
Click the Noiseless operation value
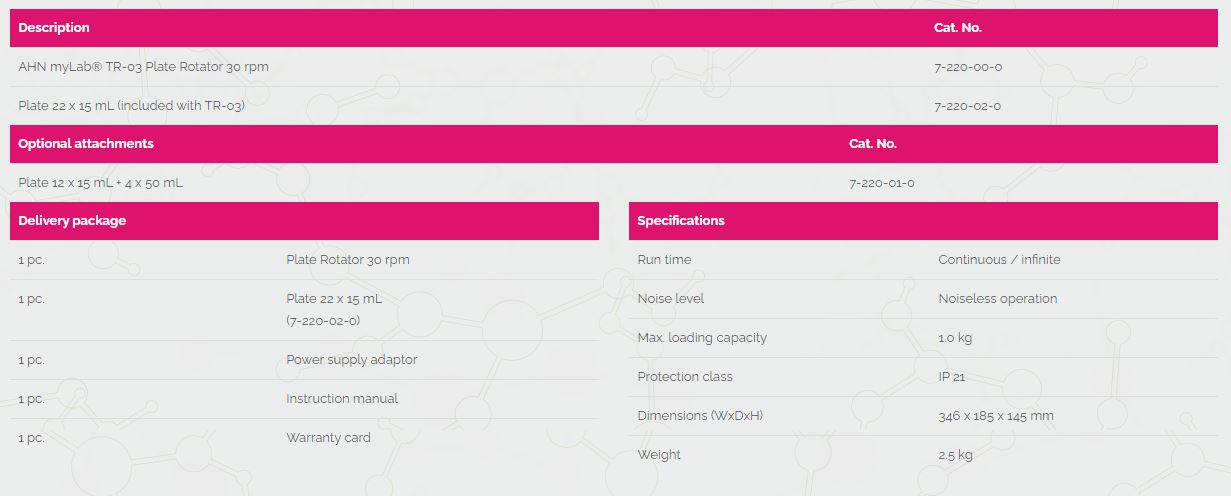997,299
